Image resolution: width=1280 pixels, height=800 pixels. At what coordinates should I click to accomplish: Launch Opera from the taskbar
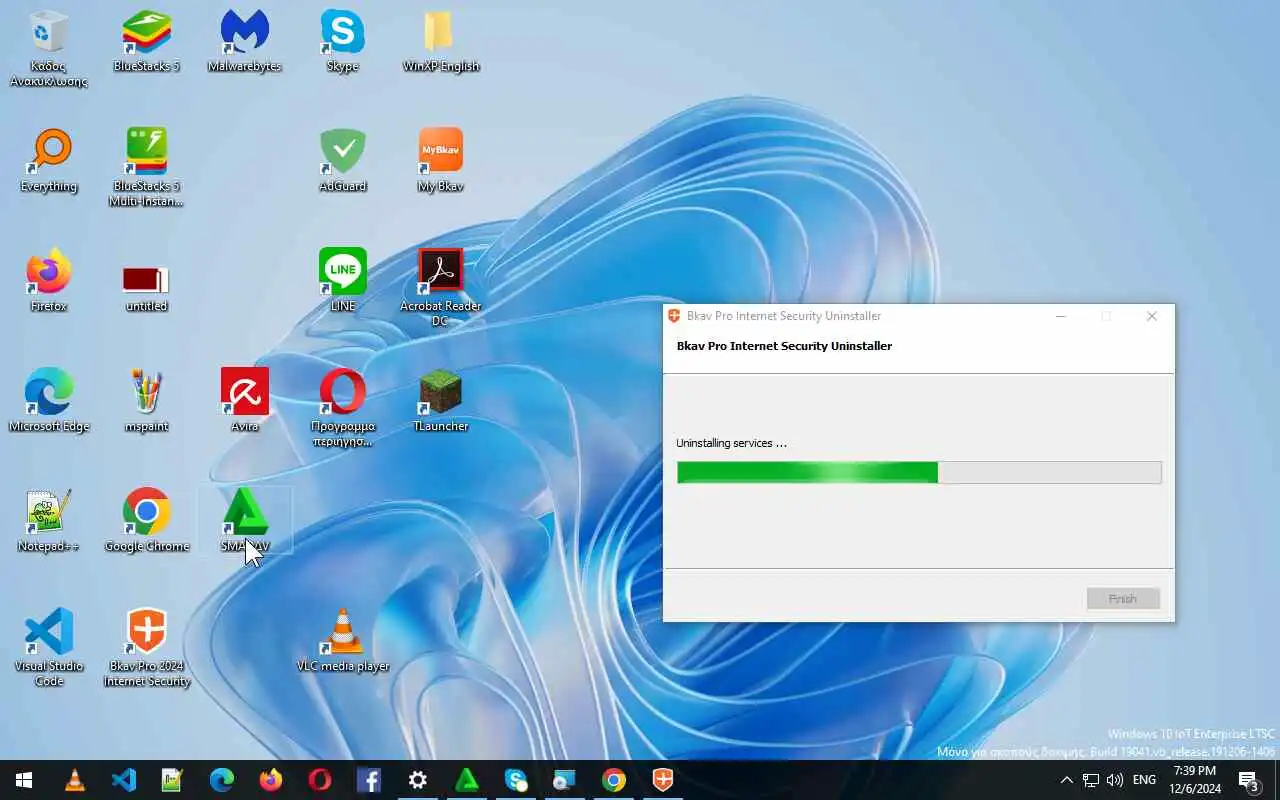pos(320,780)
